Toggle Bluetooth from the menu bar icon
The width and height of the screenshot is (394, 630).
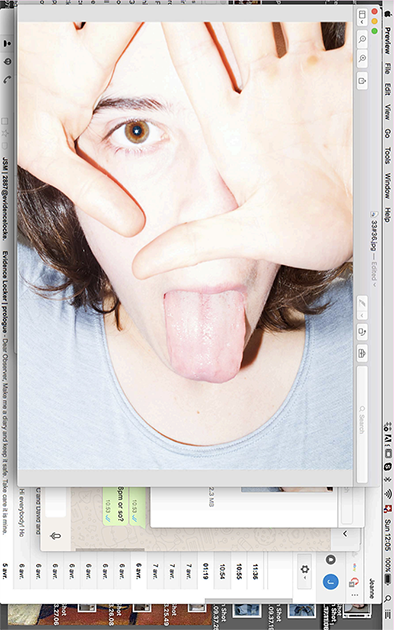click(x=388, y=479)
